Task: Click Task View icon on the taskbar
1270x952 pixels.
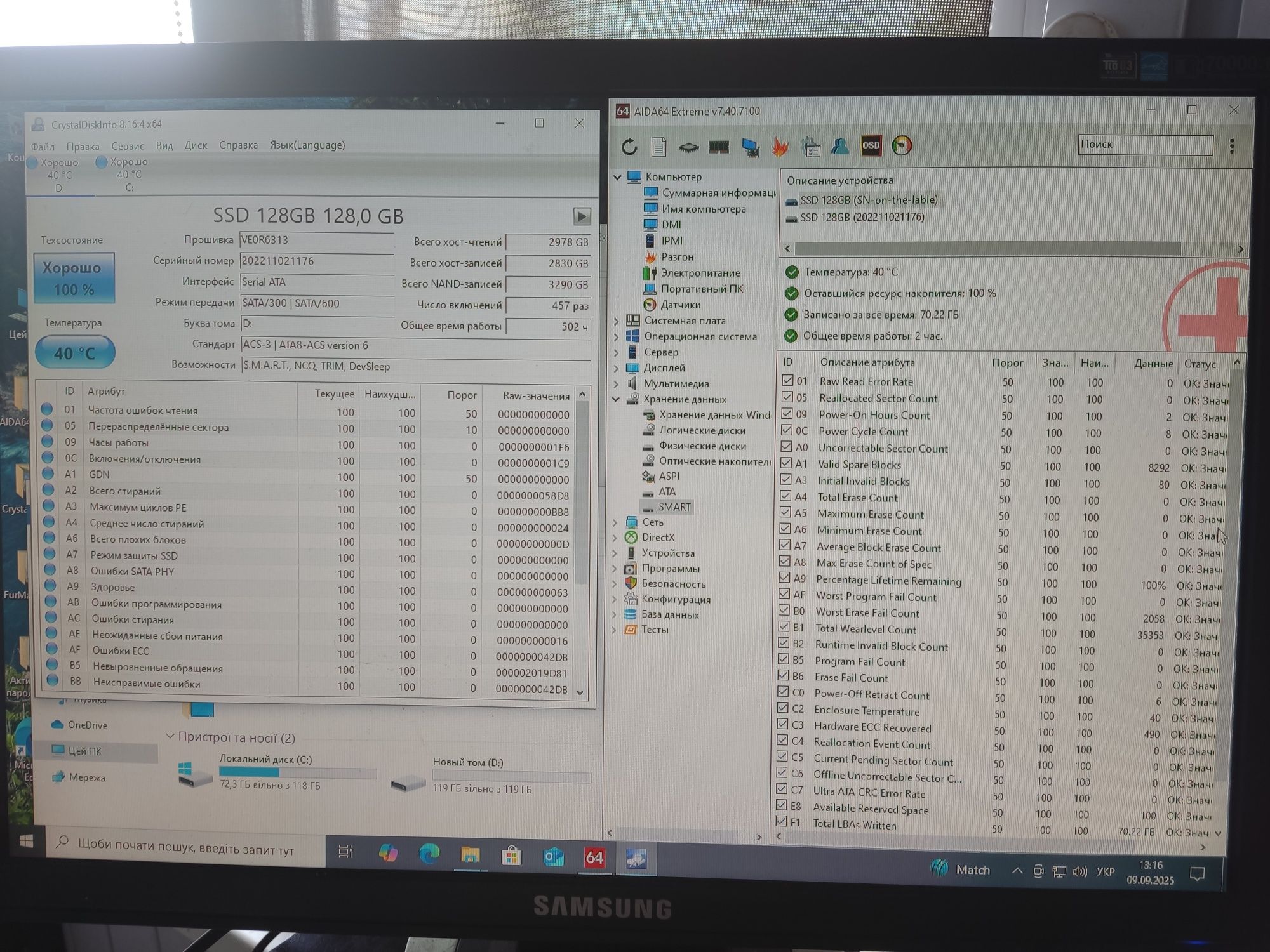Action: (x=345, y=852)
